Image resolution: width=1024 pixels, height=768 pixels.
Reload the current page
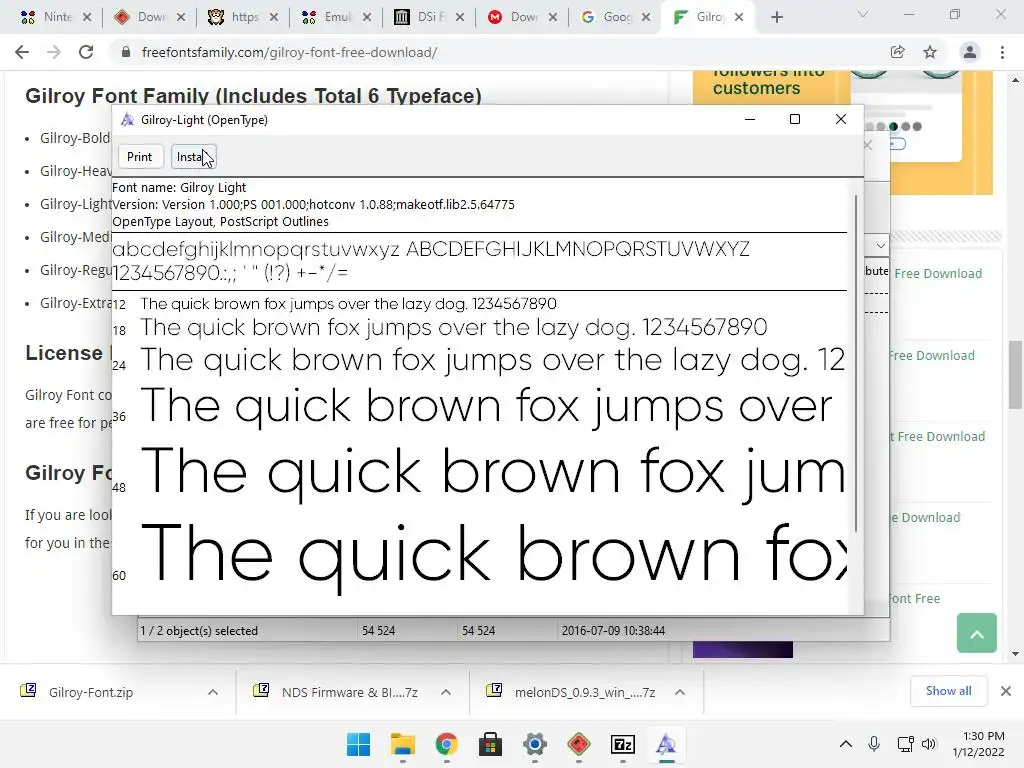pos(86,52)
